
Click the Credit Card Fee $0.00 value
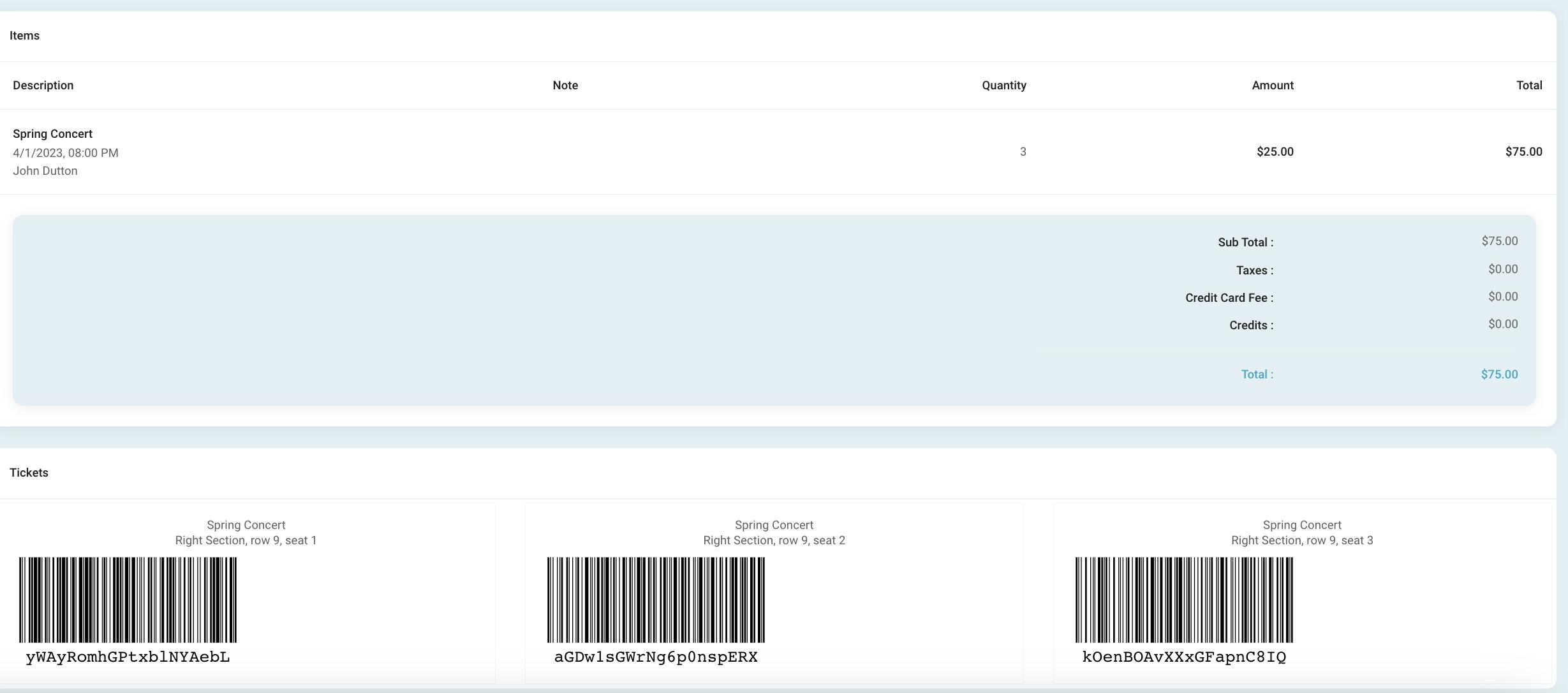tap(1503, 297)
